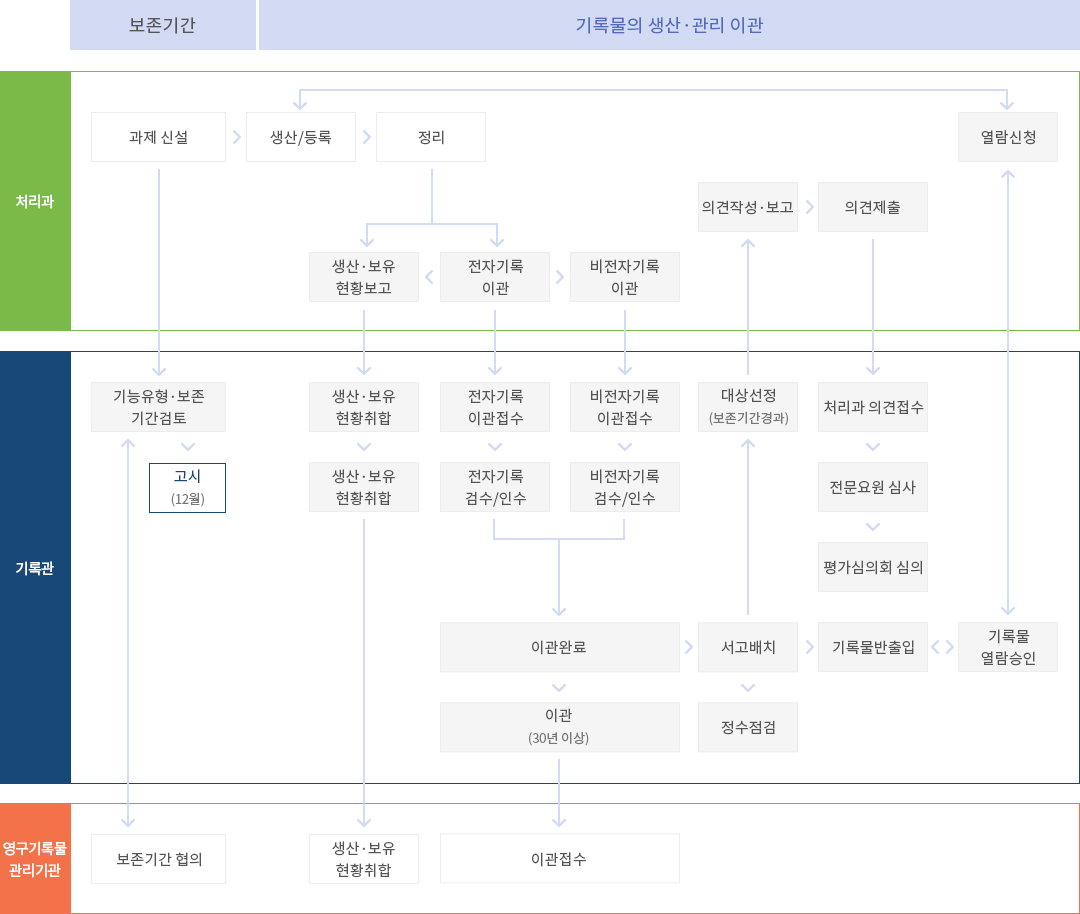
Task: Select the 정수점검 box
Action: tap(748, 727)
